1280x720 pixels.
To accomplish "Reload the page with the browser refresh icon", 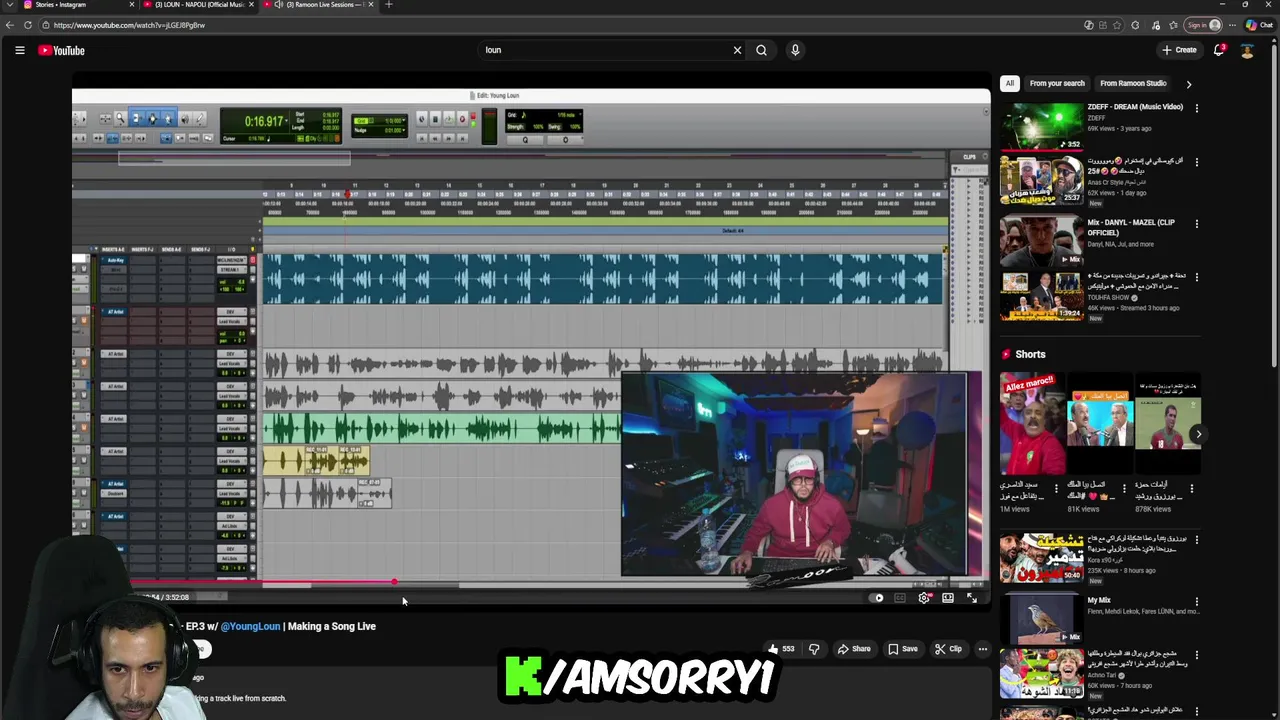I will (x=27, y=25).
